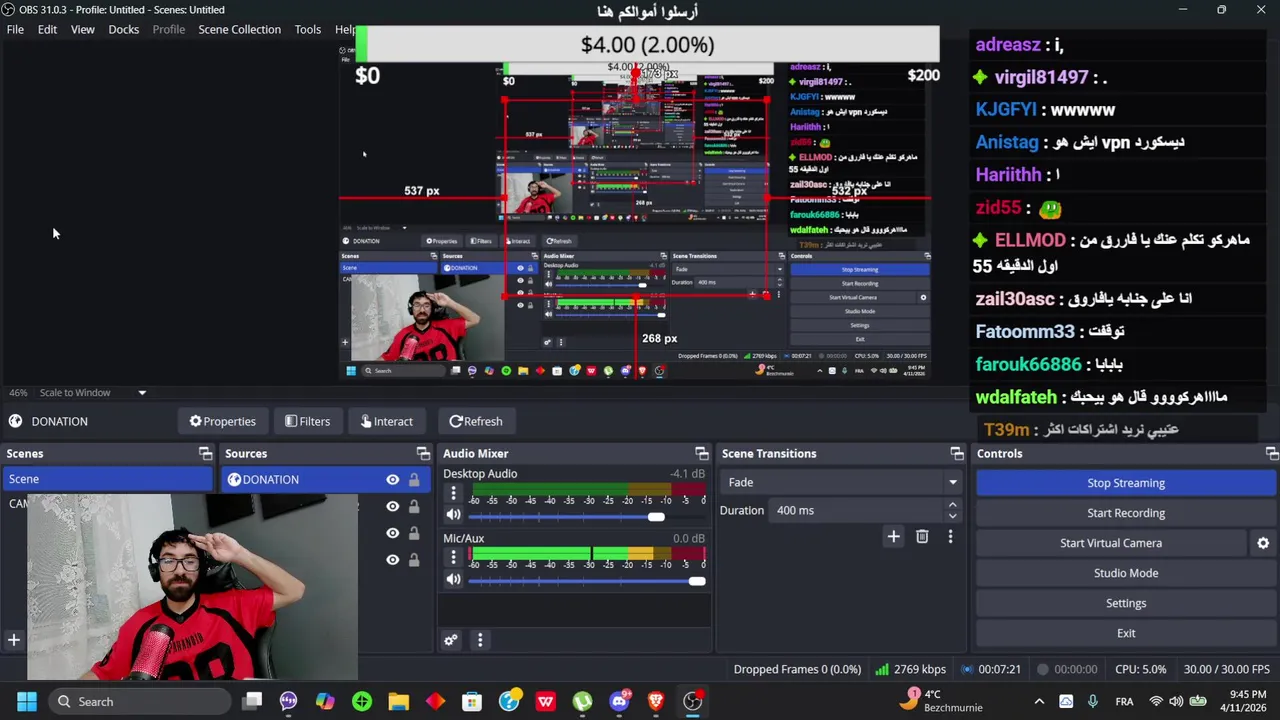Toggle eye icon on third source row
Viewport: 1280px width, 720px height.
point(393,534)
